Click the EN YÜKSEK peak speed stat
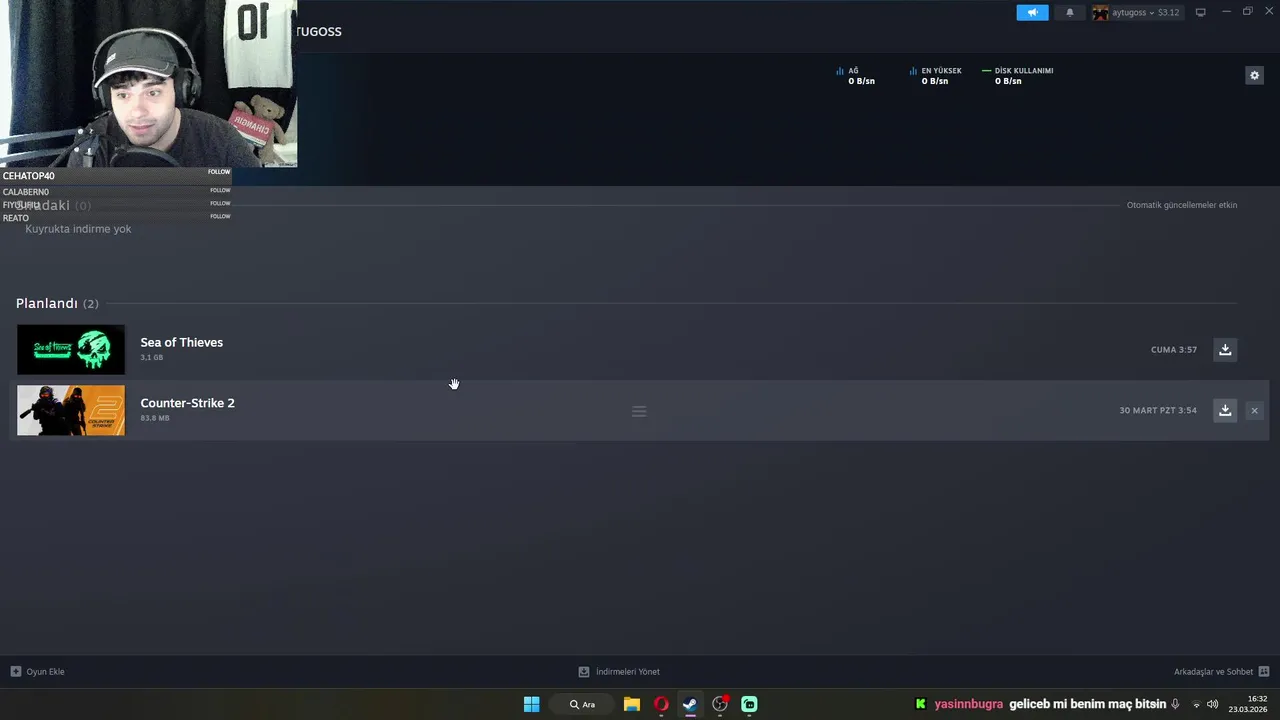 pos(936,76)
